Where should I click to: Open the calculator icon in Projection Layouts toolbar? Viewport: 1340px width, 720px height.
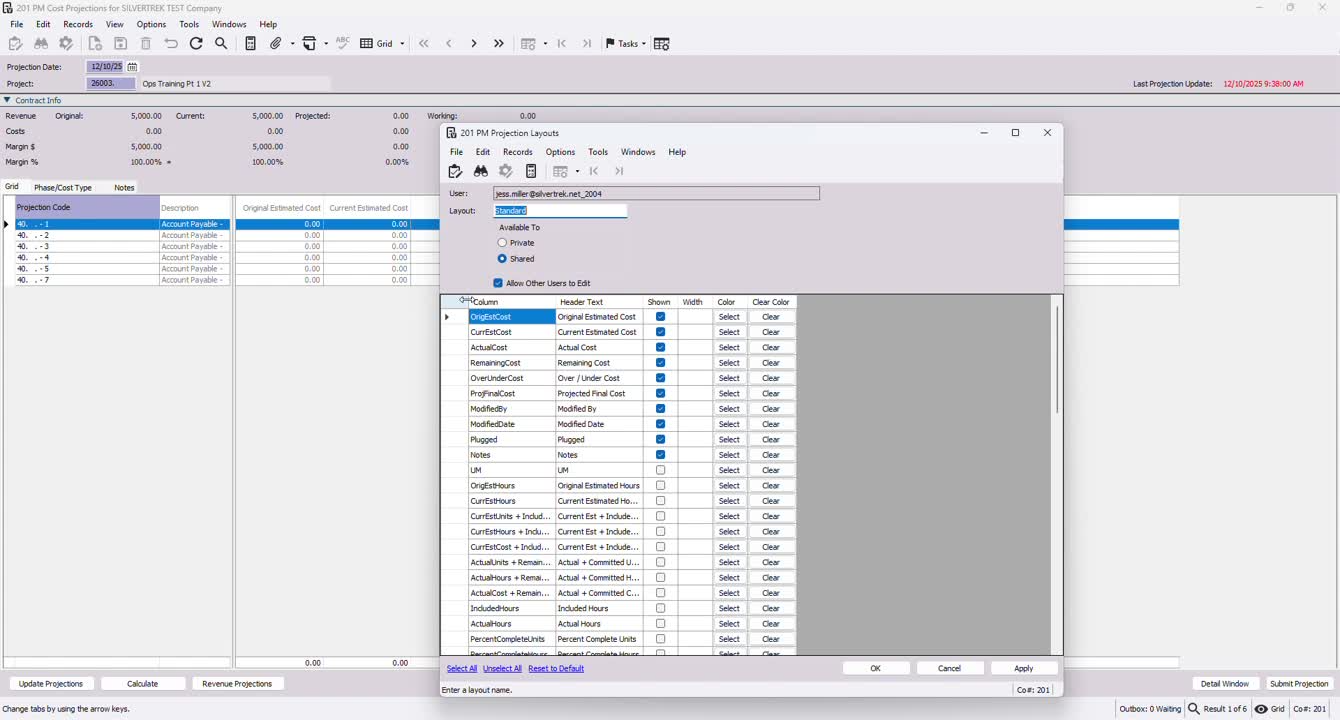coord(531,171)
